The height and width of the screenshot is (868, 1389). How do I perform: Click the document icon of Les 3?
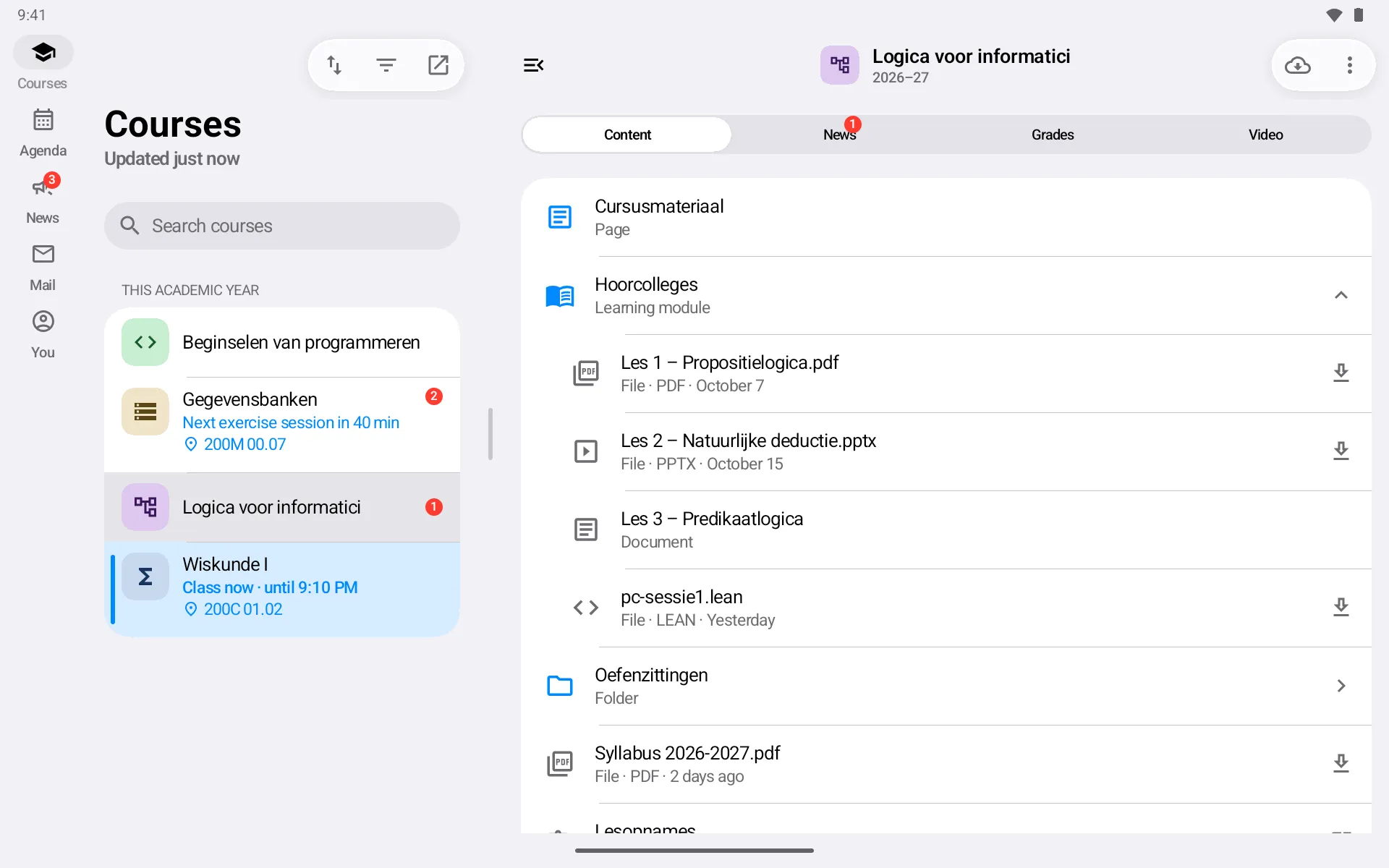click(586, 529)
